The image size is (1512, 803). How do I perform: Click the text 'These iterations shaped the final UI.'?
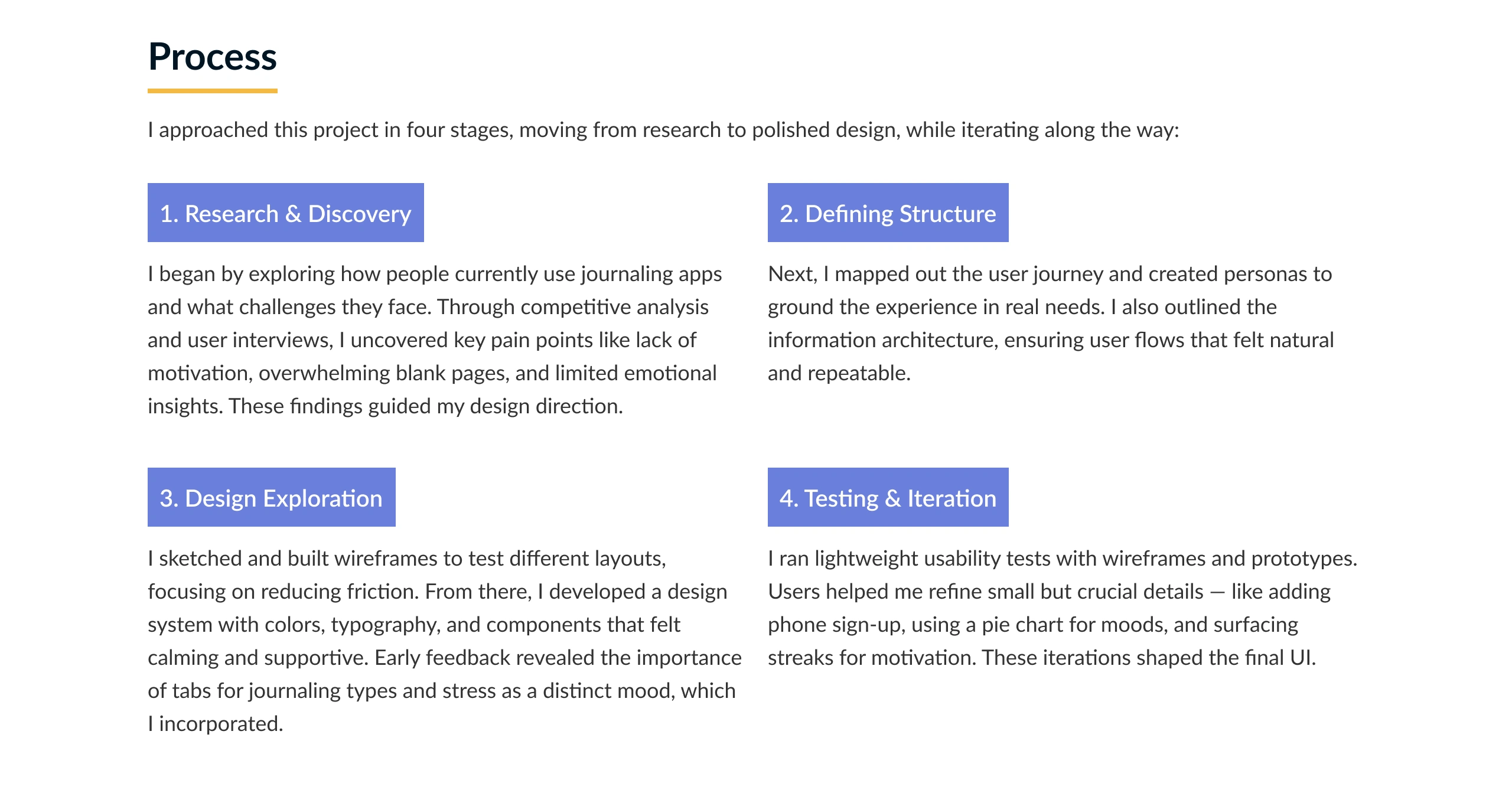click(1148, 658)
